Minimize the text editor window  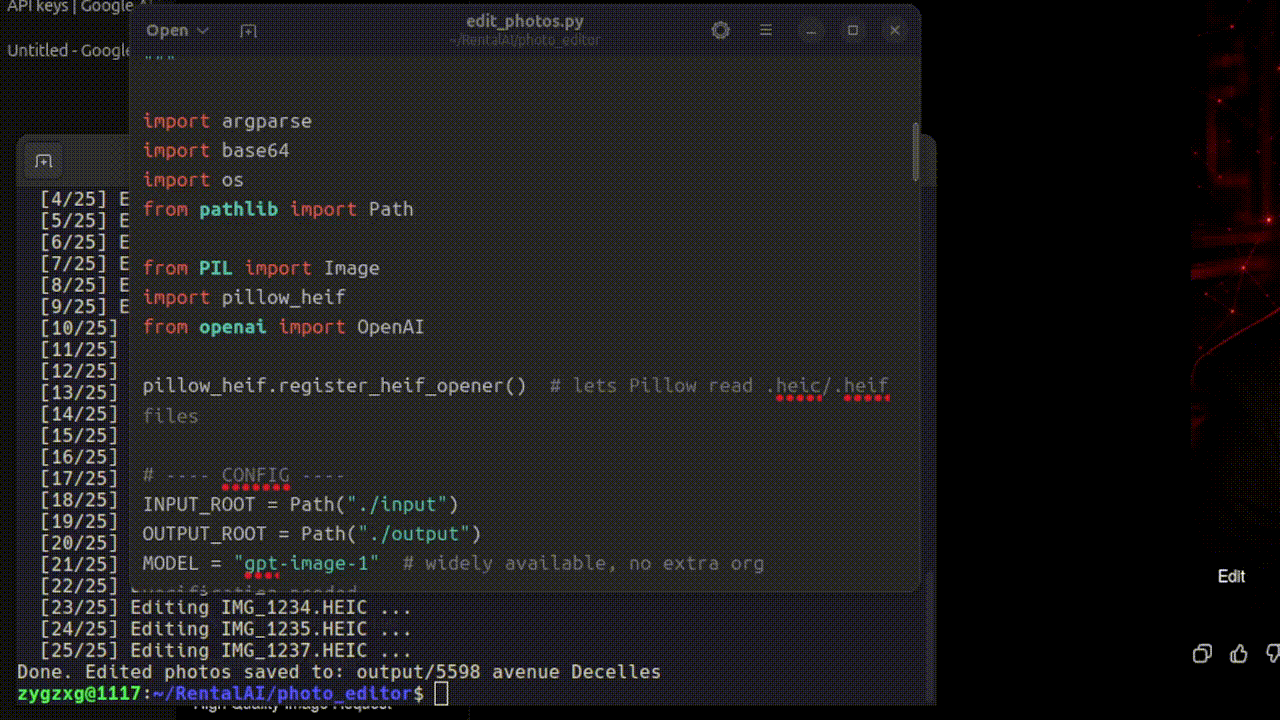coord(811,30)
